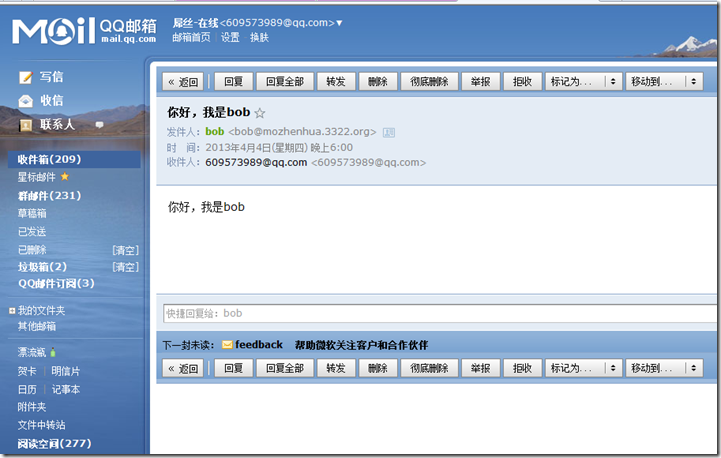
Task: Click the top 删除 button
Action: (378, 81)
